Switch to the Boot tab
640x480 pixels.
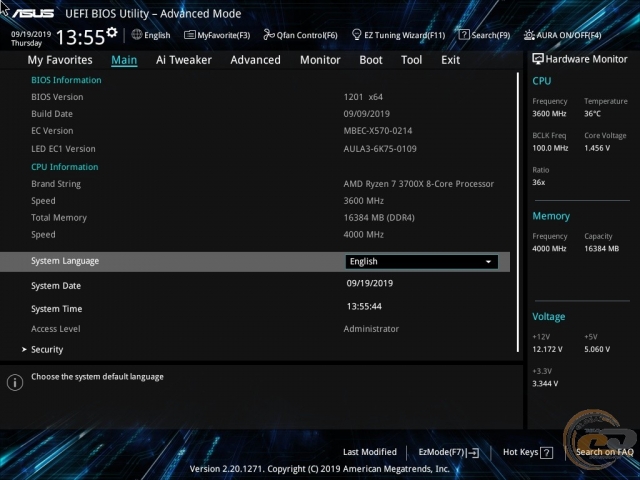(371, 60)
